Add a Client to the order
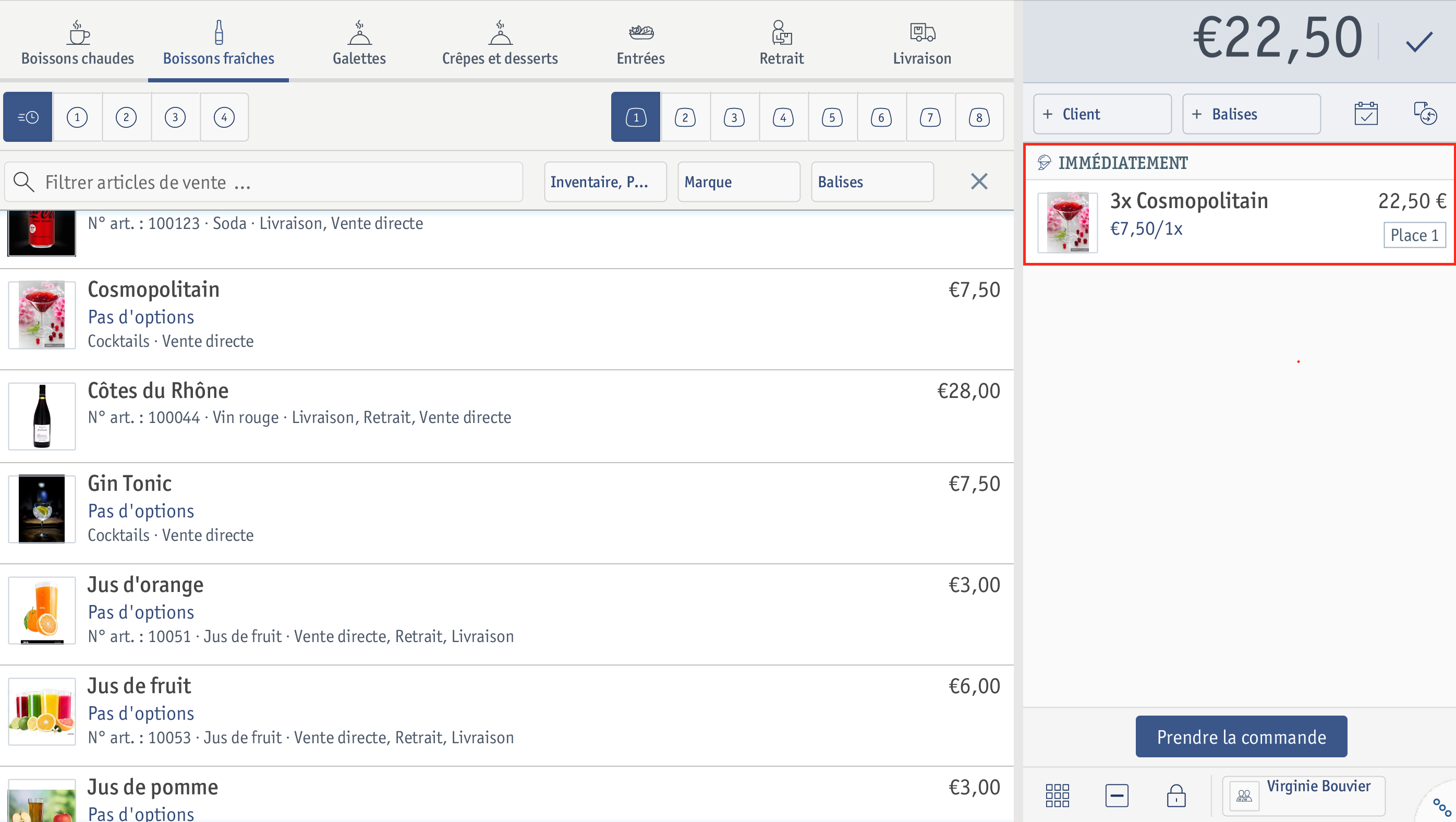This screenshot has width=1456, height=822. 1102,114
